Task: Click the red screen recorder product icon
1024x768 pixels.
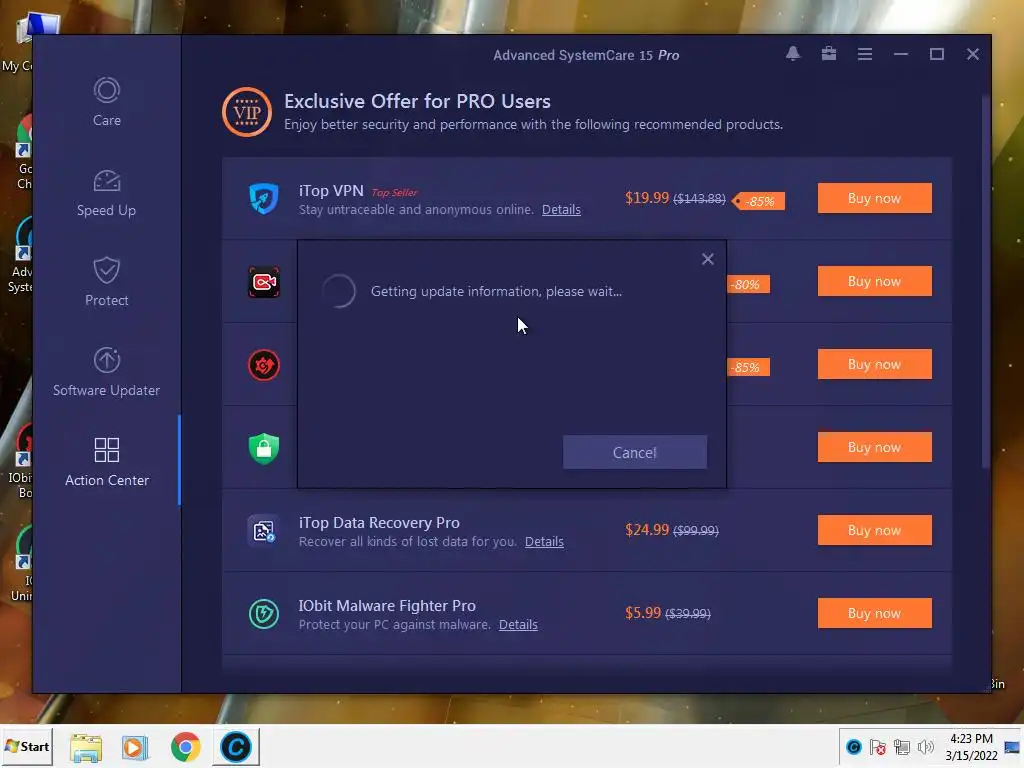Action: [x=264, y=282]
